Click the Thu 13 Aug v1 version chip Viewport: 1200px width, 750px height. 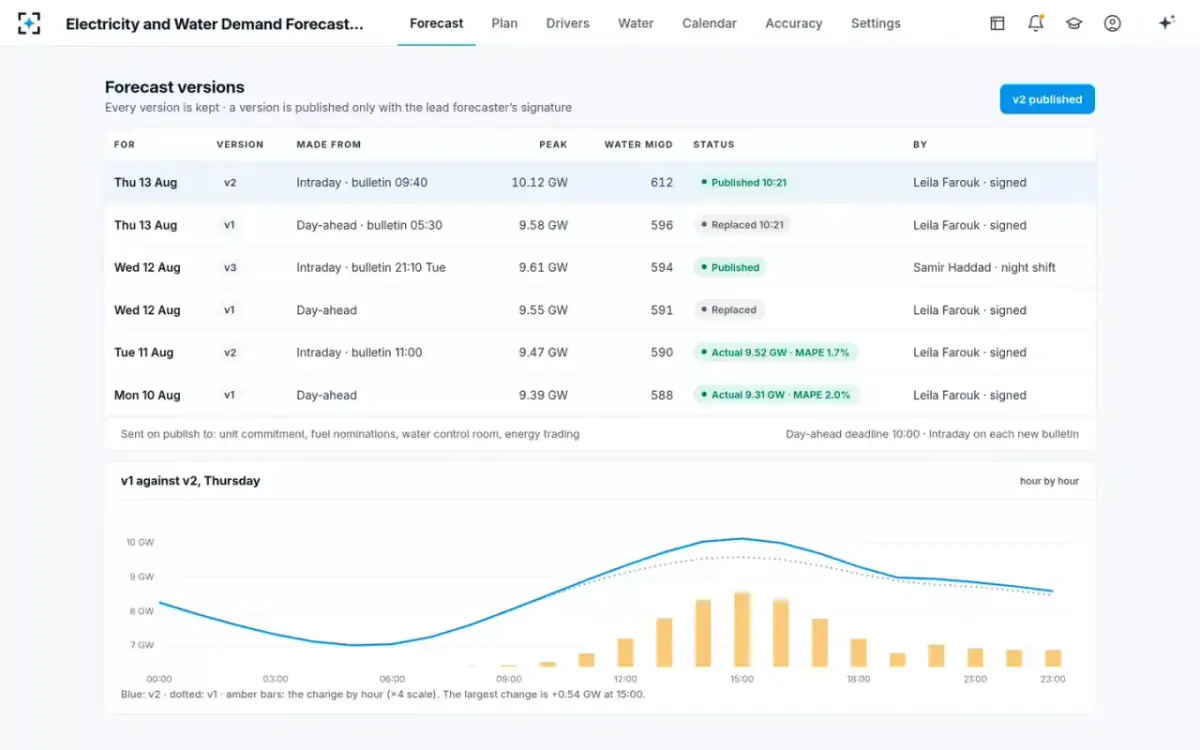229,225
